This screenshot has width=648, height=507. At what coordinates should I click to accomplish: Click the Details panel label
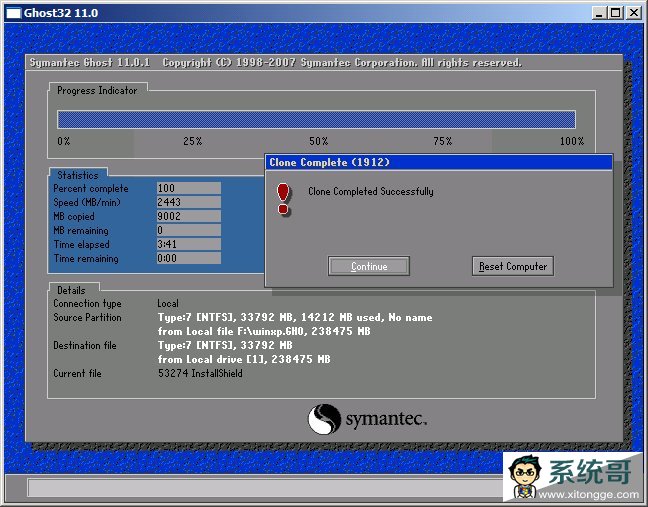(71, 290)
